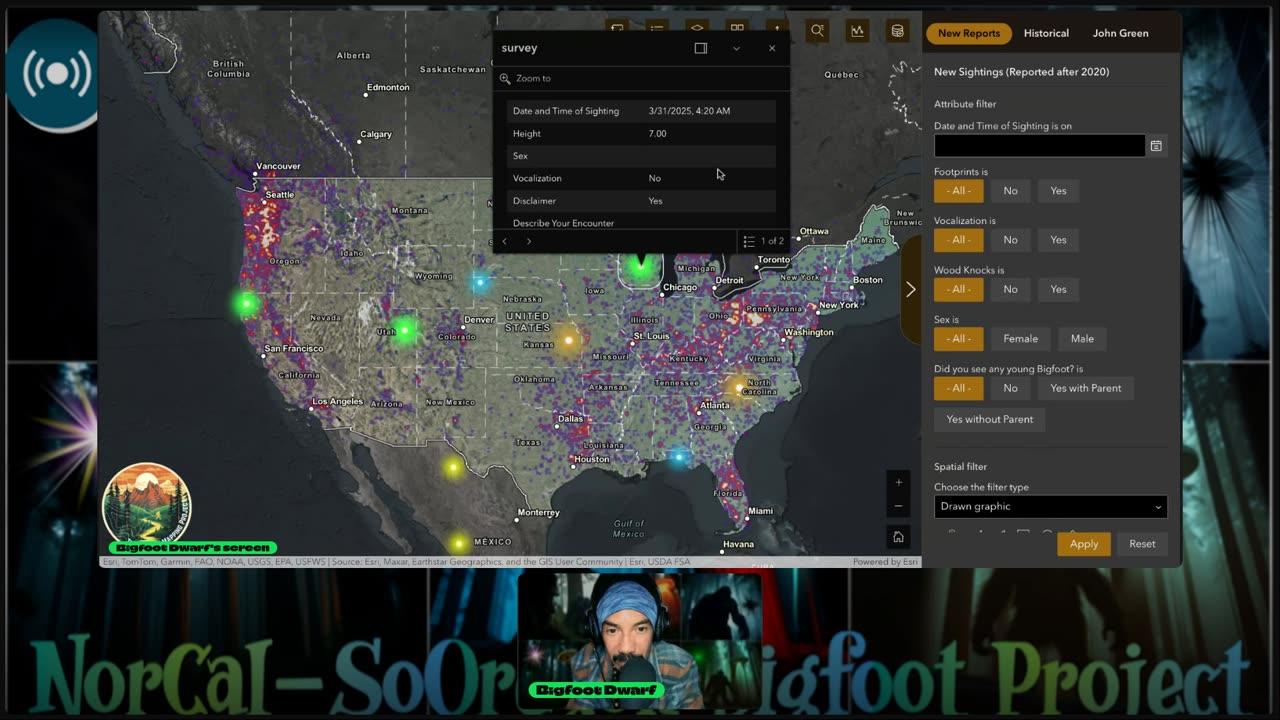Image resolution: width=1280 pixels, height=720 pixels.
Task: Open the 1 of 2 feature list
Action: pos(763,241)
